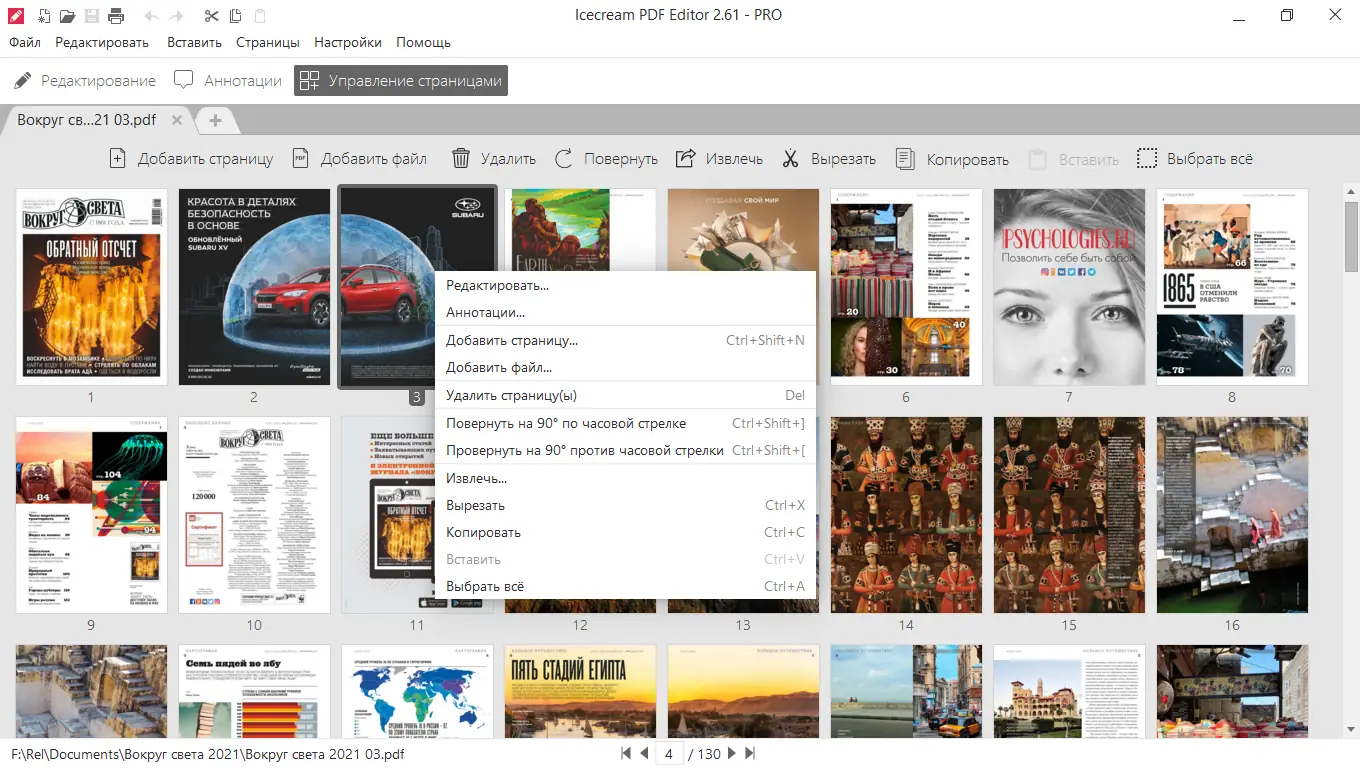Select the Пять стадий Египта page thumbnail
The width and height of the screenshot is (1360, 768).
[580, 691]
